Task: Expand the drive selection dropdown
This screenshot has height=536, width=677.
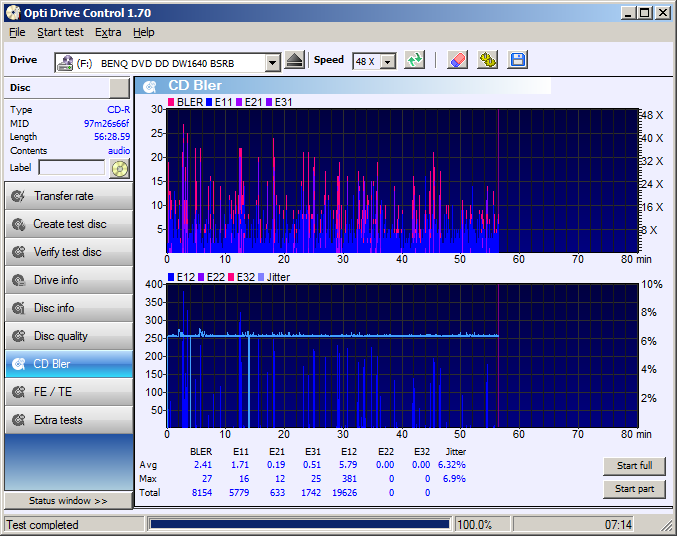Action: (272, 63)
